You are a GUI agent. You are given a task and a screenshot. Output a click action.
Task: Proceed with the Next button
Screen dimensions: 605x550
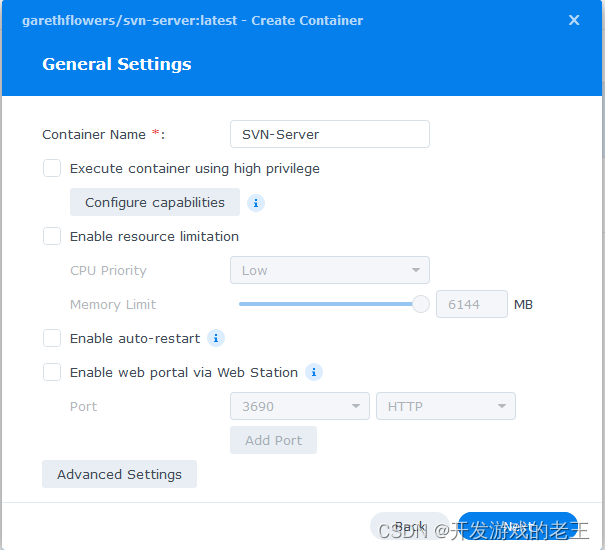(x=518, y=526)
